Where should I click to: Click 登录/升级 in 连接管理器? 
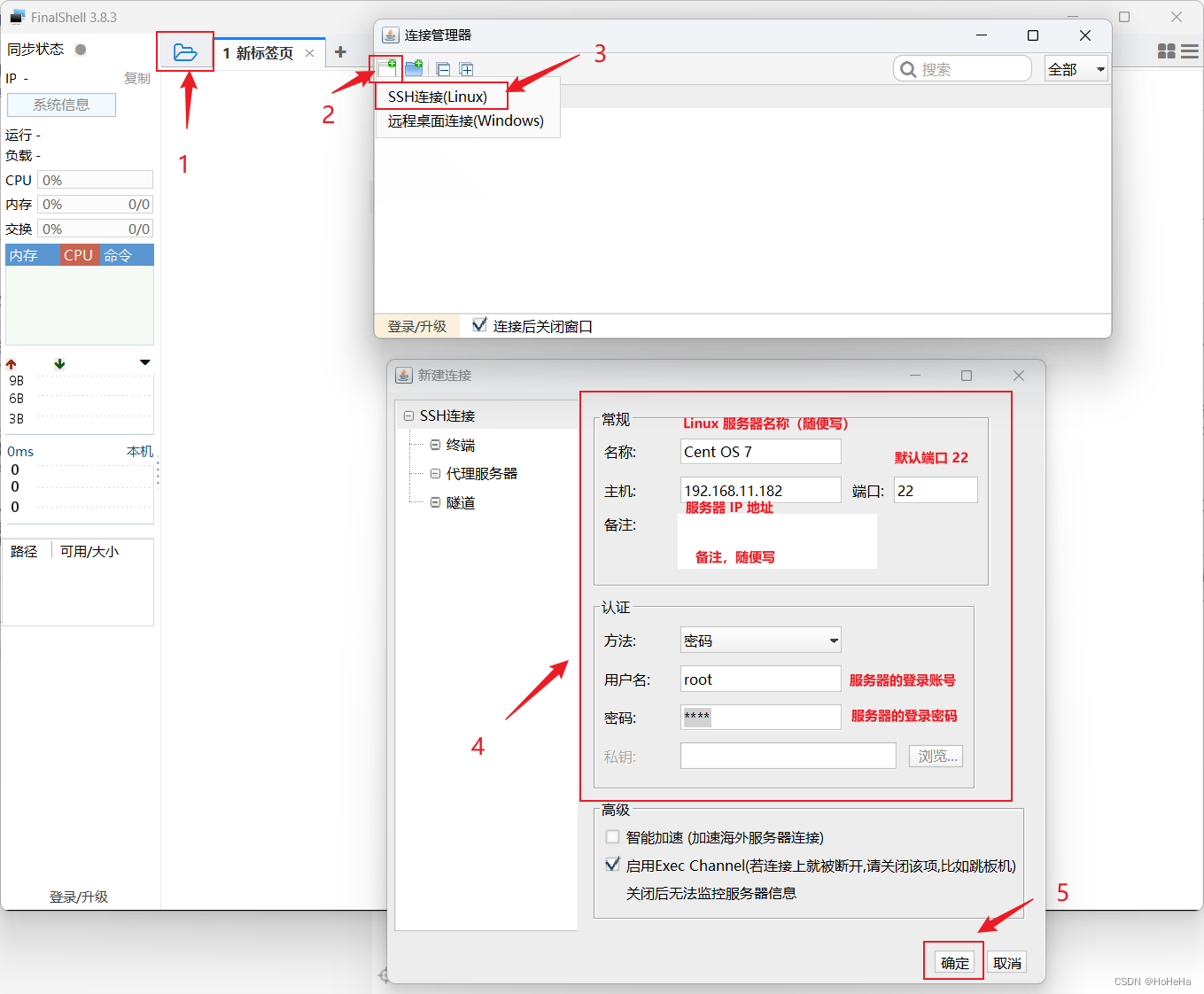point(417,326)
